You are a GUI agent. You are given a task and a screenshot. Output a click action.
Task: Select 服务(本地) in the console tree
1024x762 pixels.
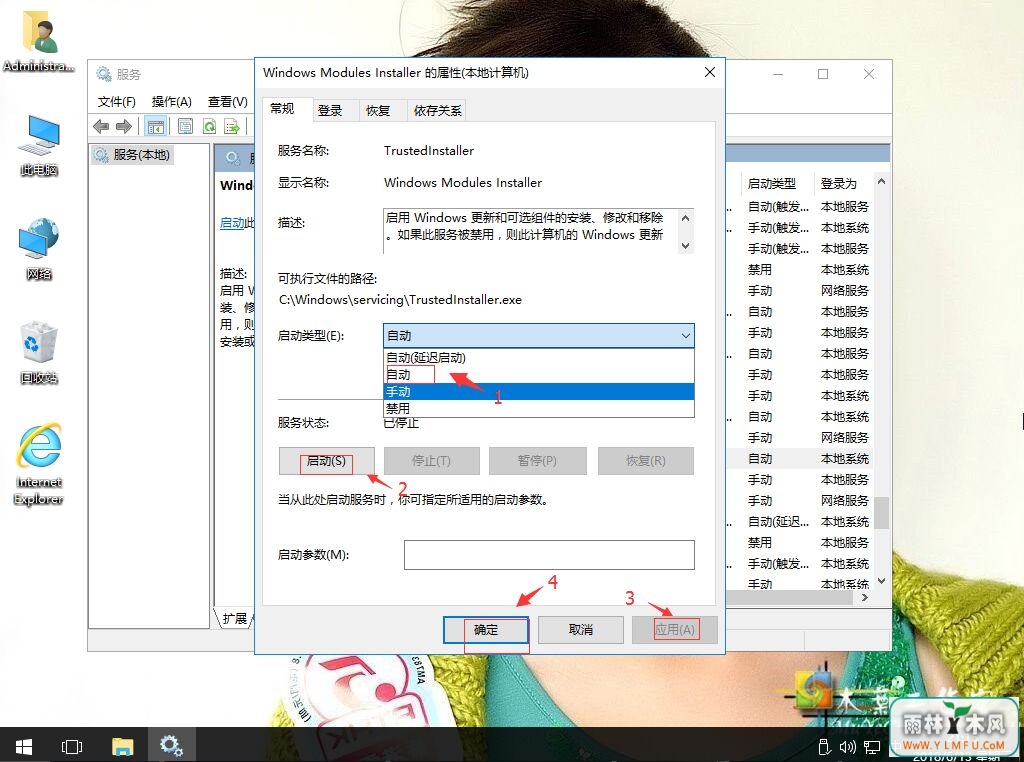coord(133,155)
